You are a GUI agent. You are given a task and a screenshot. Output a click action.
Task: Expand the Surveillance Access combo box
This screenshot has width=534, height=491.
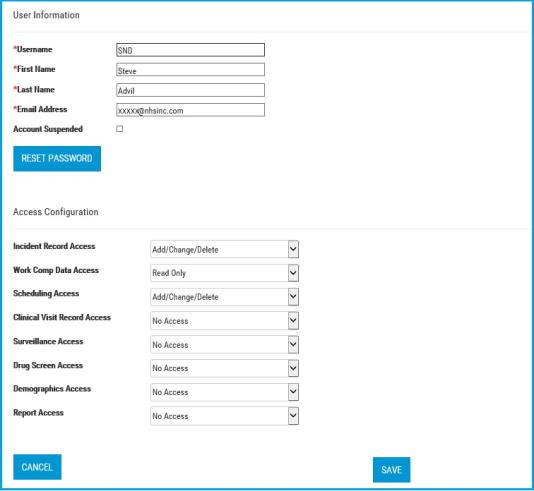click(224, 345)
